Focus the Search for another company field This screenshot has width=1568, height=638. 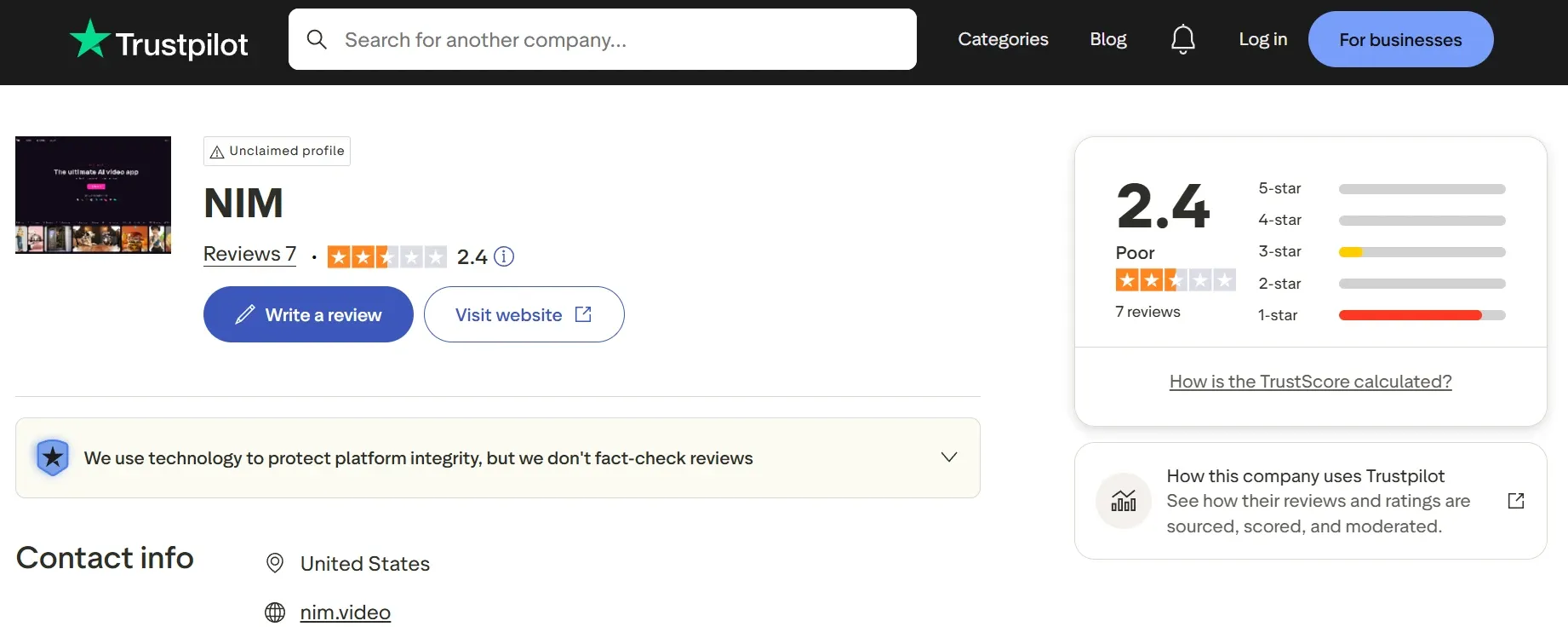pyautogui.click(x=603, y=39)
